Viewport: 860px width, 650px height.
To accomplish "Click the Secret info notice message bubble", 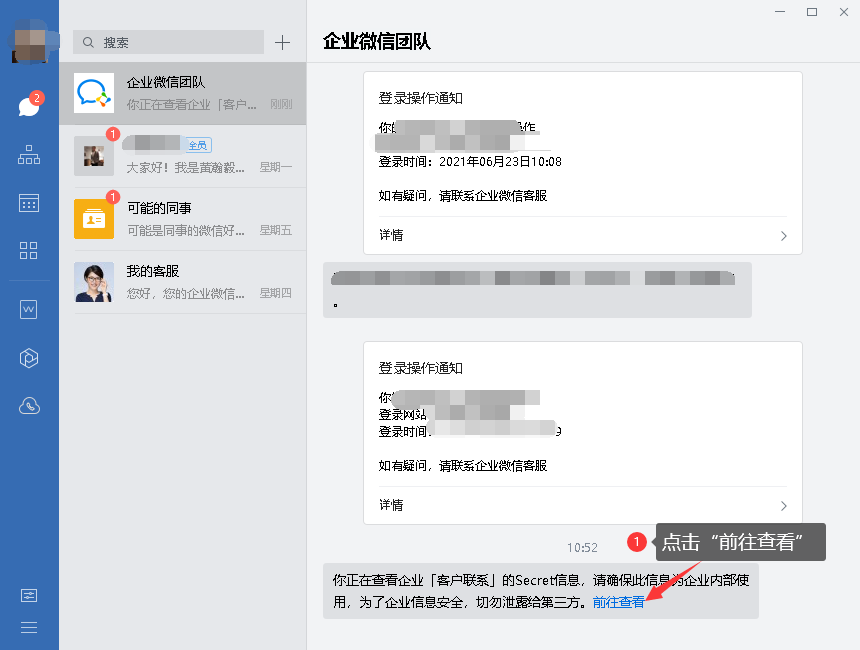I will tap(541, 591).
